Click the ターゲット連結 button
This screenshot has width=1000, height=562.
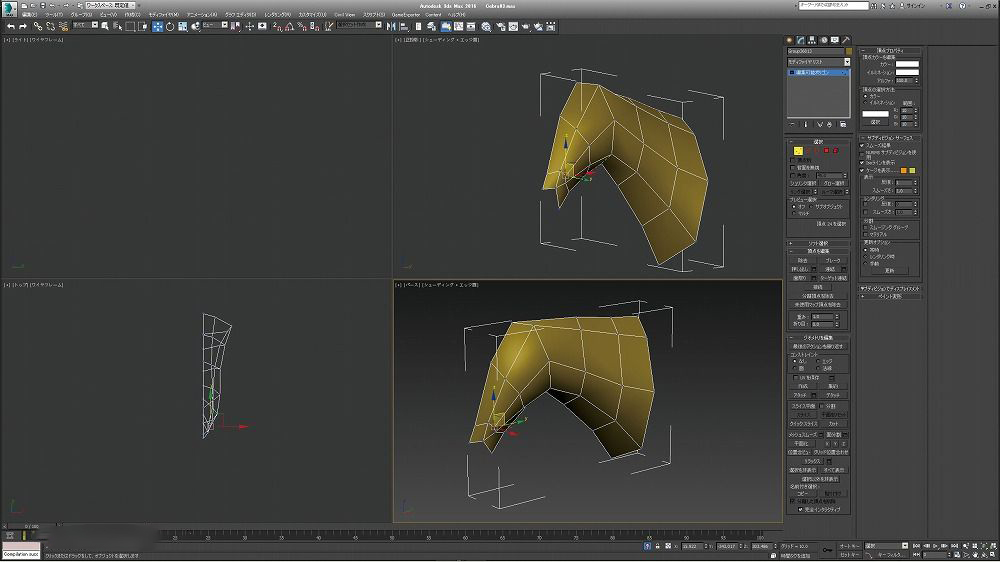833,278
